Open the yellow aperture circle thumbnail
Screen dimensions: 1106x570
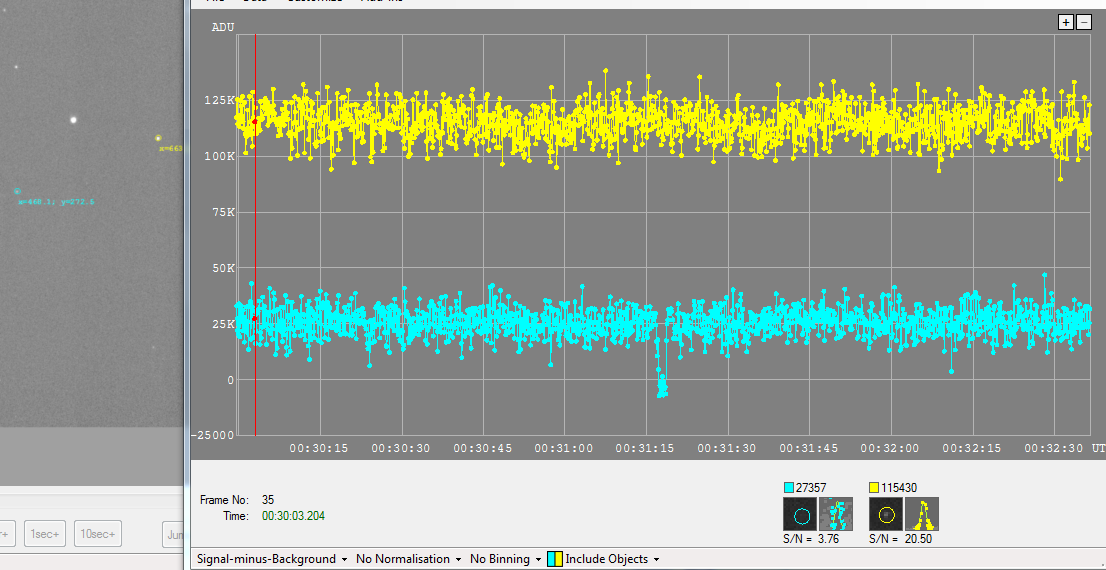click(x=886, y=515)
